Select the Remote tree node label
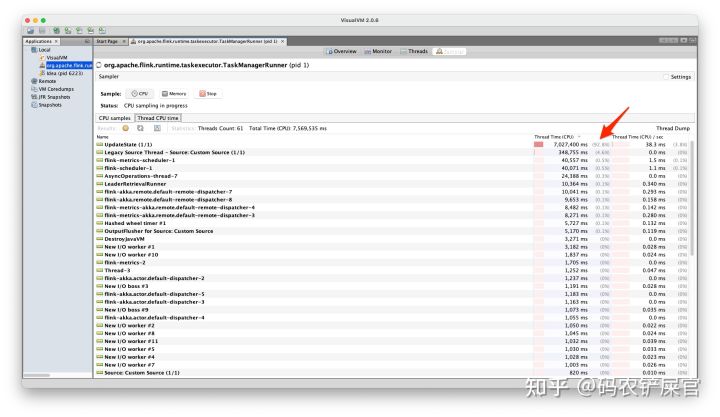The width and height of the screenshot is (720, 417). tap(47, 81)
